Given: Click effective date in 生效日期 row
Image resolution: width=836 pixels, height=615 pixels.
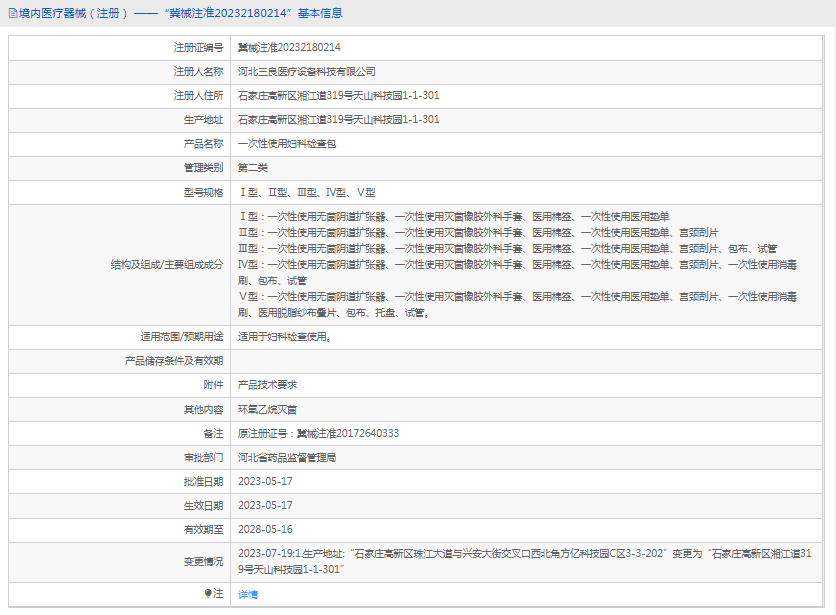Looking at the screenshot, I should (265, 506).
